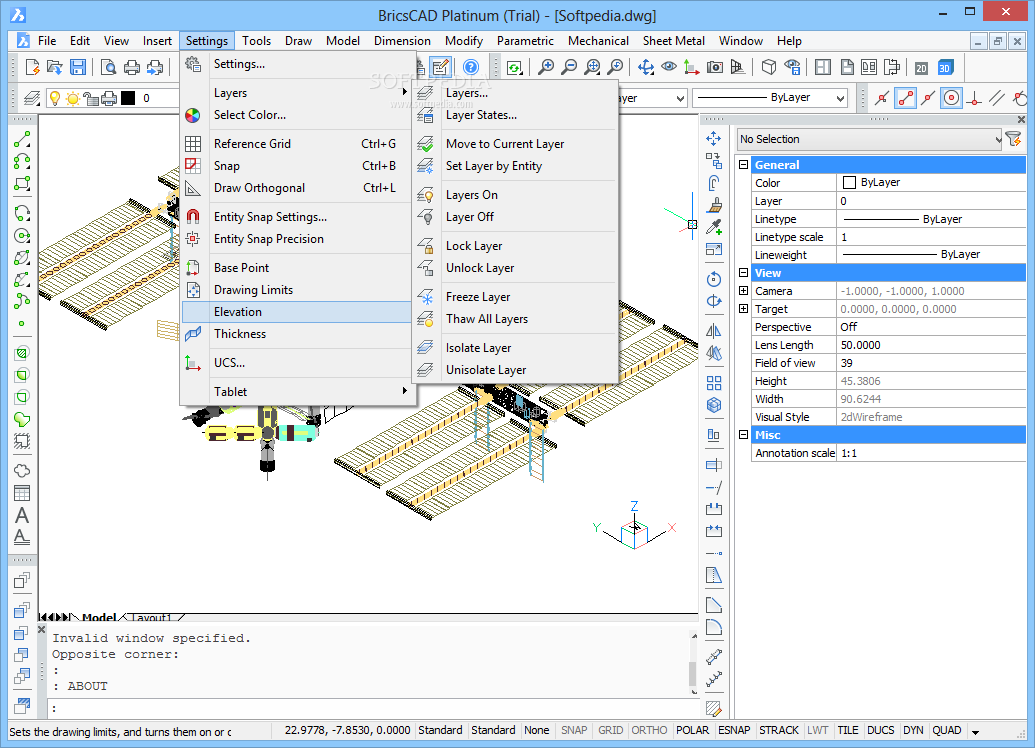Image resolution: width=1035 pixels, height=748 pixels.
Task: Click the Save diskette icon
Action: click(x=78, y=67)
